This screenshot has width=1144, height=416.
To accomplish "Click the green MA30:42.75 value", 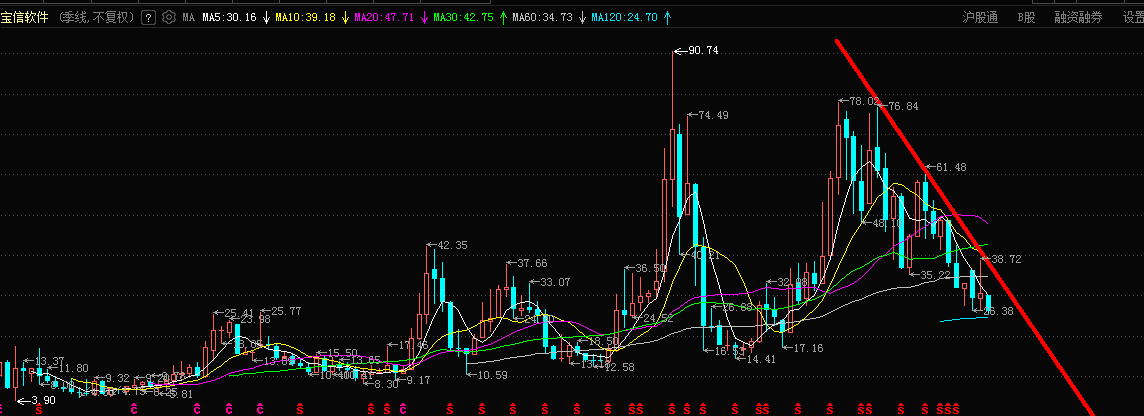I will click(x=463, y=18).
